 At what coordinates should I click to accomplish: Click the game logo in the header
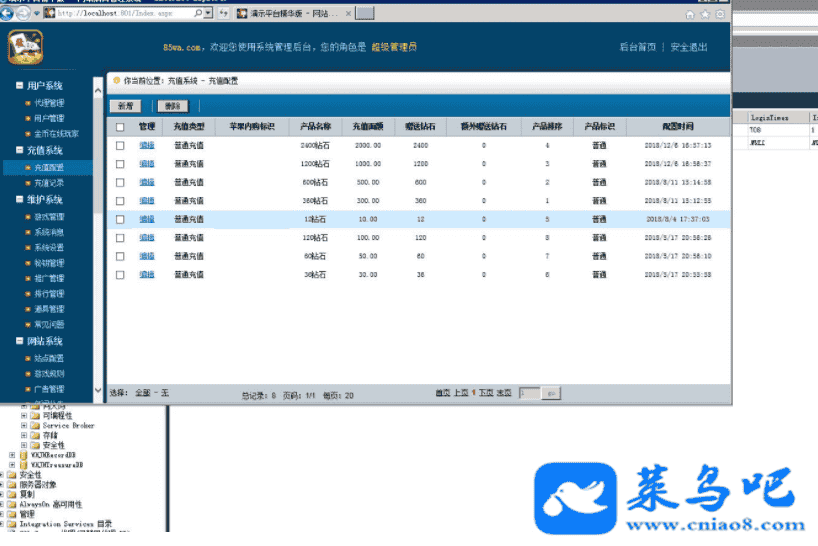click(25, 46)
